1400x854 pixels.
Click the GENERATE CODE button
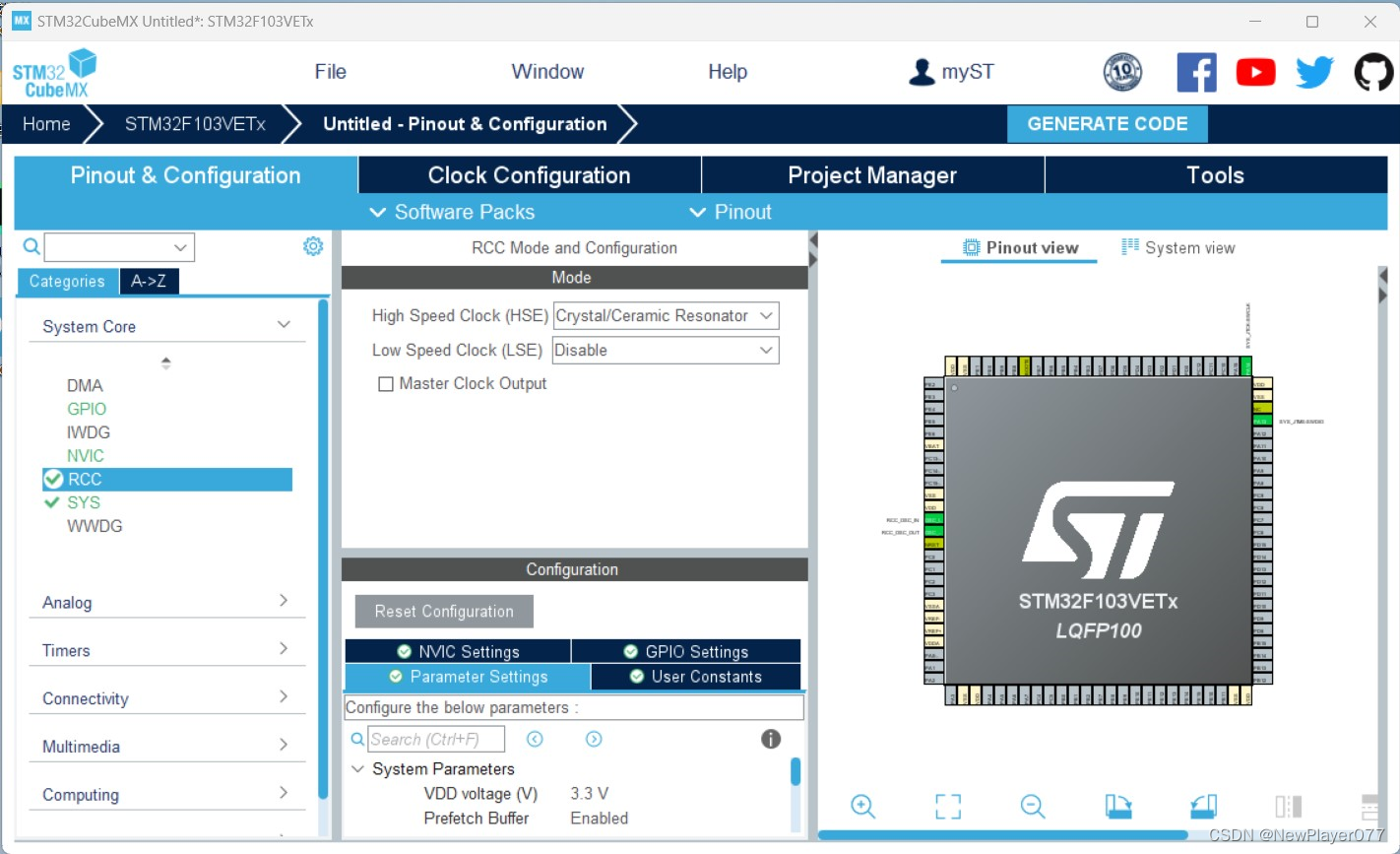click(1107, 123)
